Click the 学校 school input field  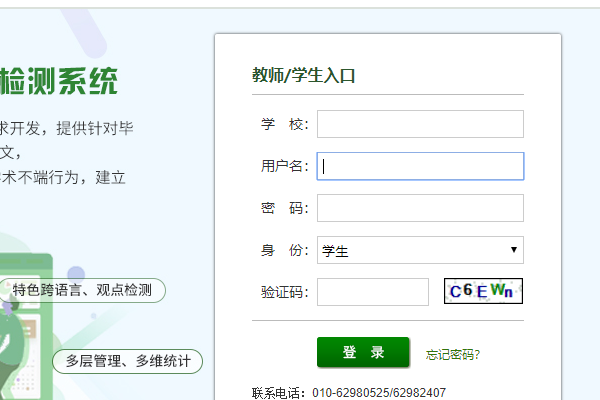(x=420, y=124)
